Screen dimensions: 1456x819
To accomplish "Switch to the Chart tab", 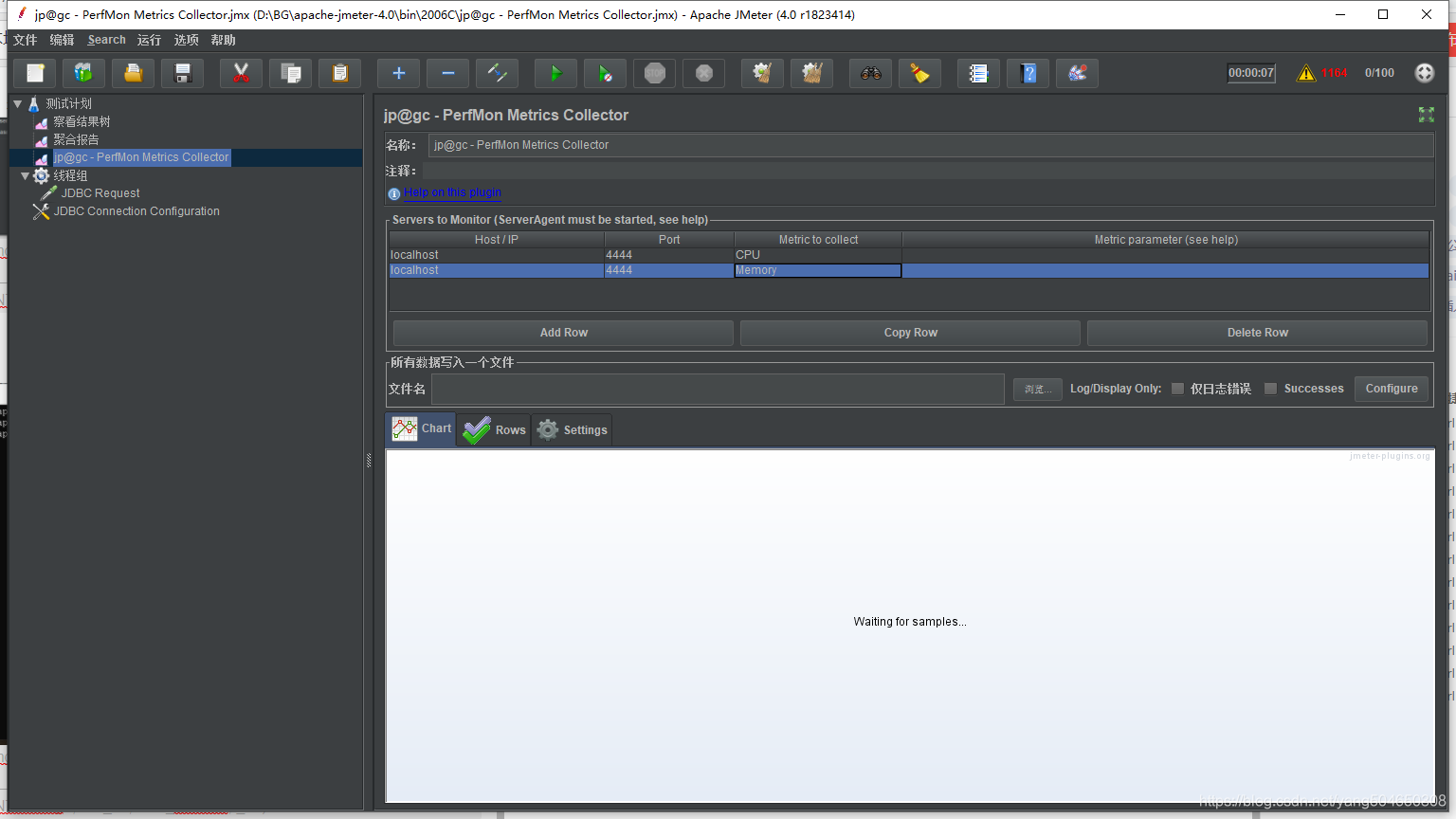I will click(421, 428).
